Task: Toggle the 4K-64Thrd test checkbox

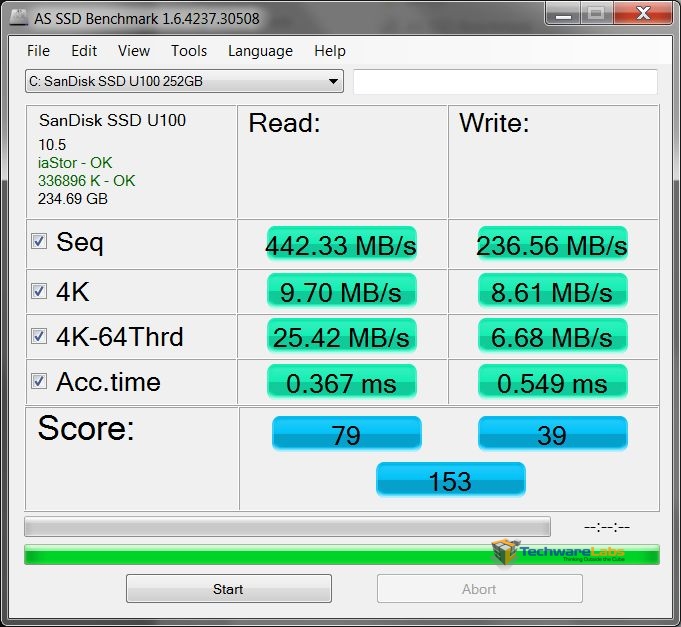Action: click(x=39, y=336)
